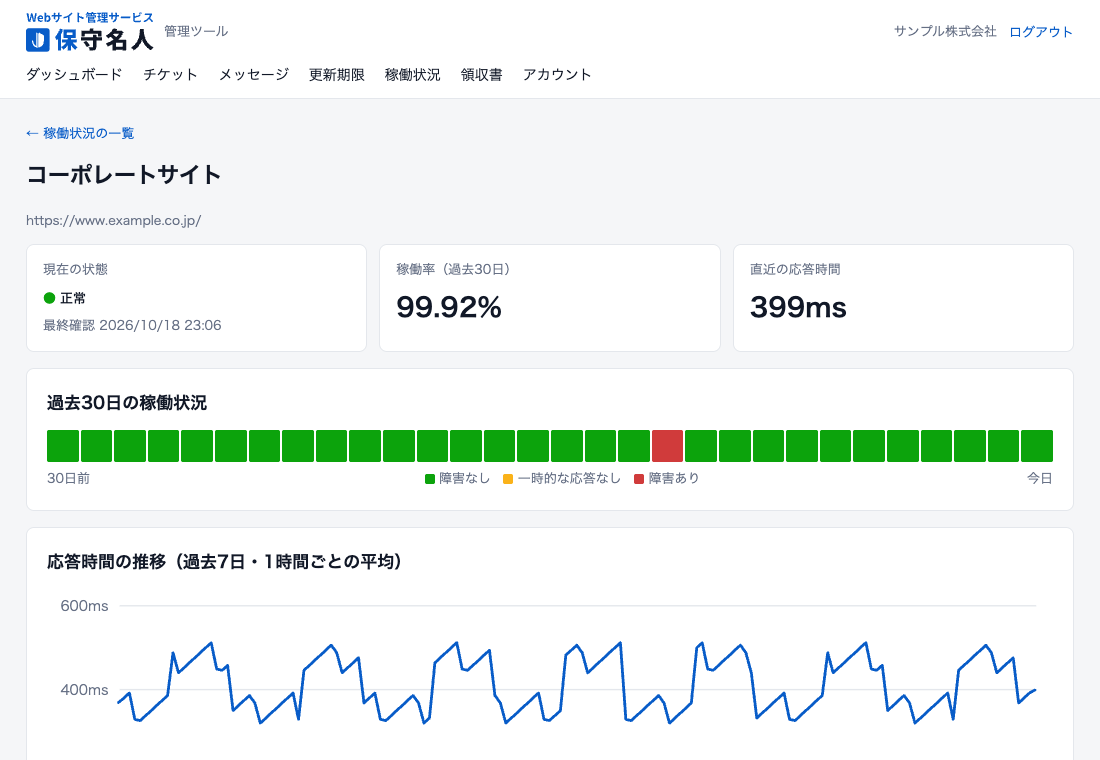Click the first green day block (30日前)
Viewport: 1100px width, 760px height.
[x=62, y=446]
